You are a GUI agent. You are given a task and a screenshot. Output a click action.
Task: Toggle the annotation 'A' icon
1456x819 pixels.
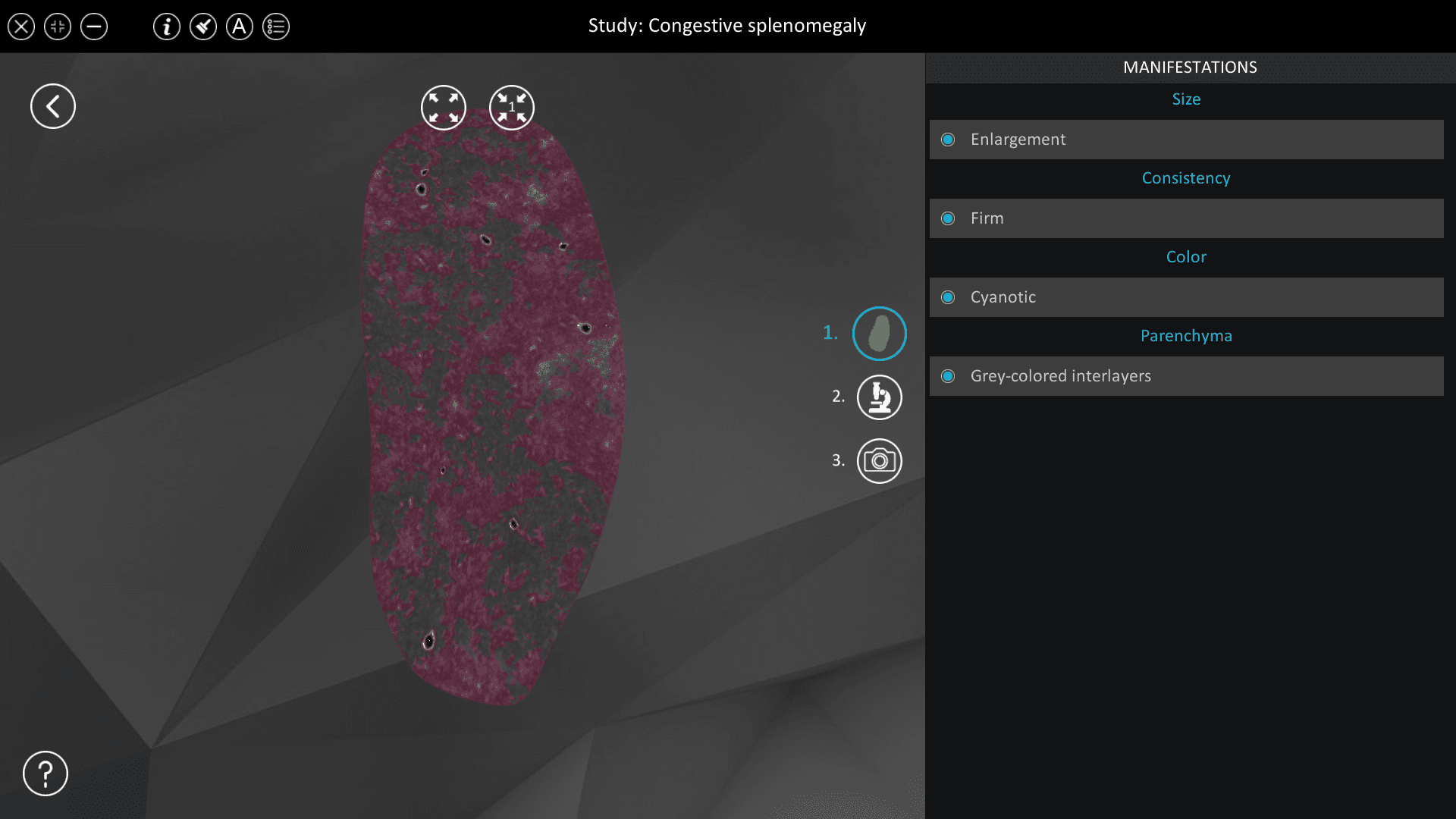(x=240, y=27)
